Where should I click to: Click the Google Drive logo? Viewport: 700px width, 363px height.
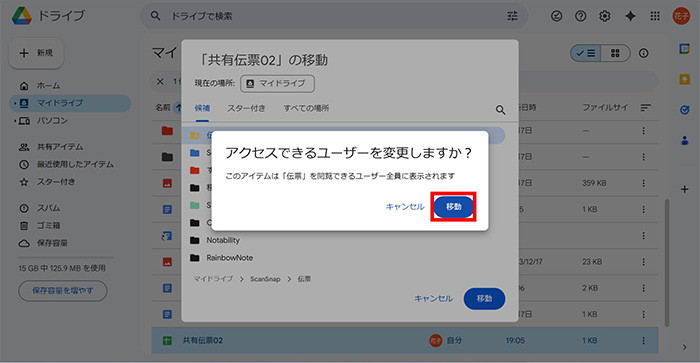21,16
